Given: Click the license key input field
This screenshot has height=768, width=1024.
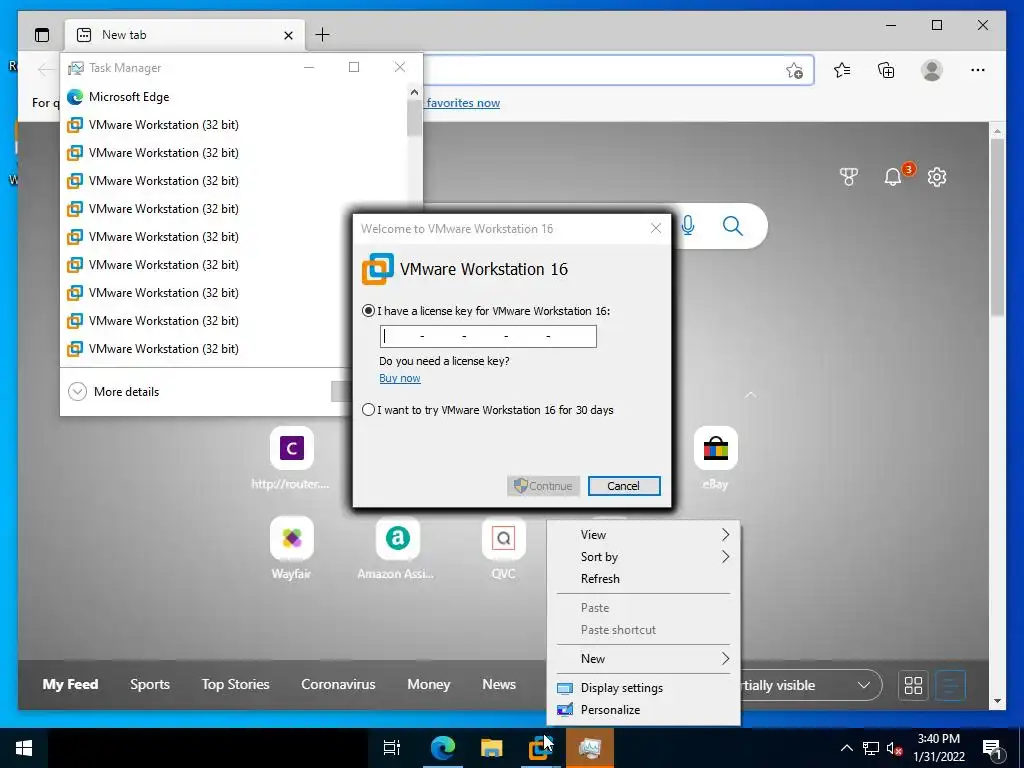Looking at the screenshot, I should pyautogui.click(x=488, y=336).
